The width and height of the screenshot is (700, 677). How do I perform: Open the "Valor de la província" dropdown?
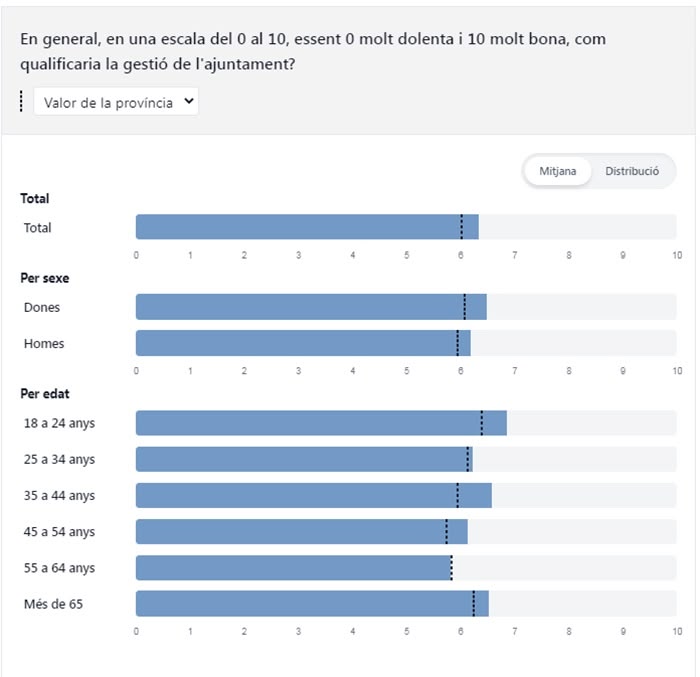[x=115, y=102]
